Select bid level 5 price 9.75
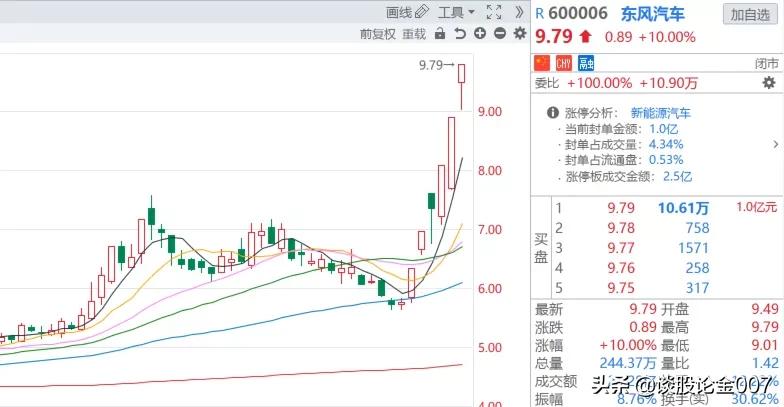The width and height of the screenshot is (784, 407). [621, 288]
